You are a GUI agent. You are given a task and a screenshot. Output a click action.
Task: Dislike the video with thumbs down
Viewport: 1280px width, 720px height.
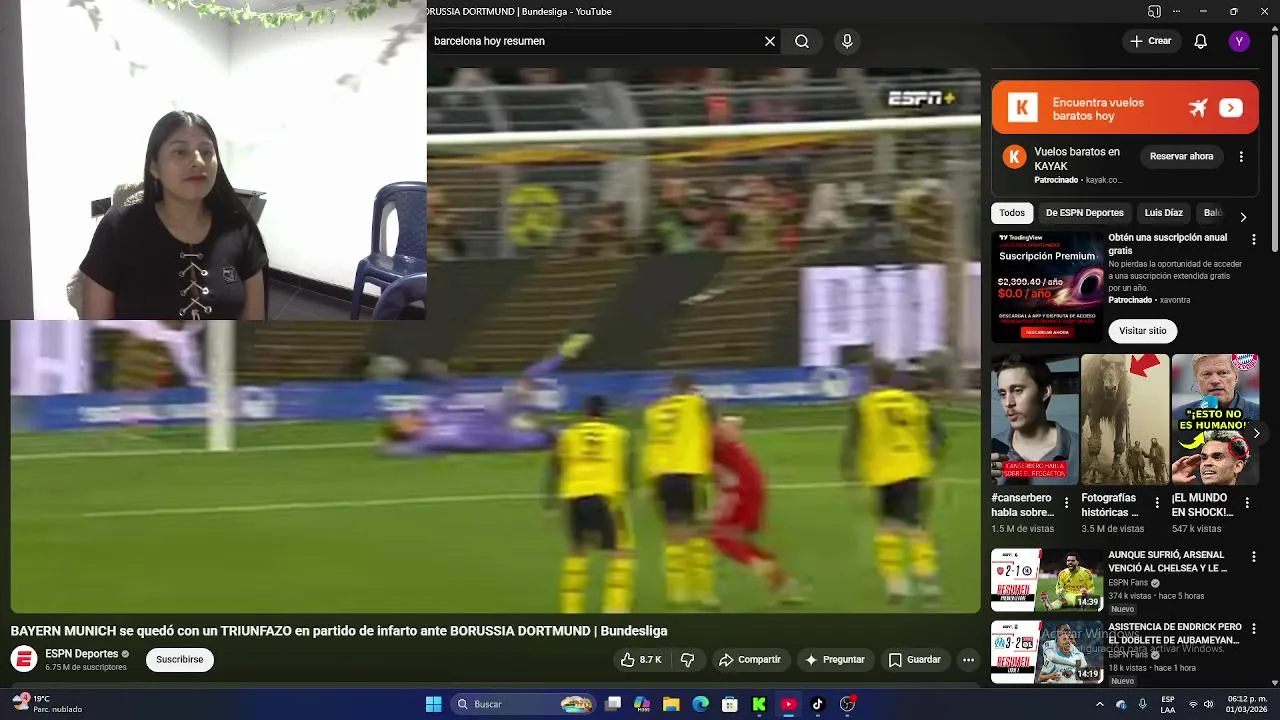point(688,660)
